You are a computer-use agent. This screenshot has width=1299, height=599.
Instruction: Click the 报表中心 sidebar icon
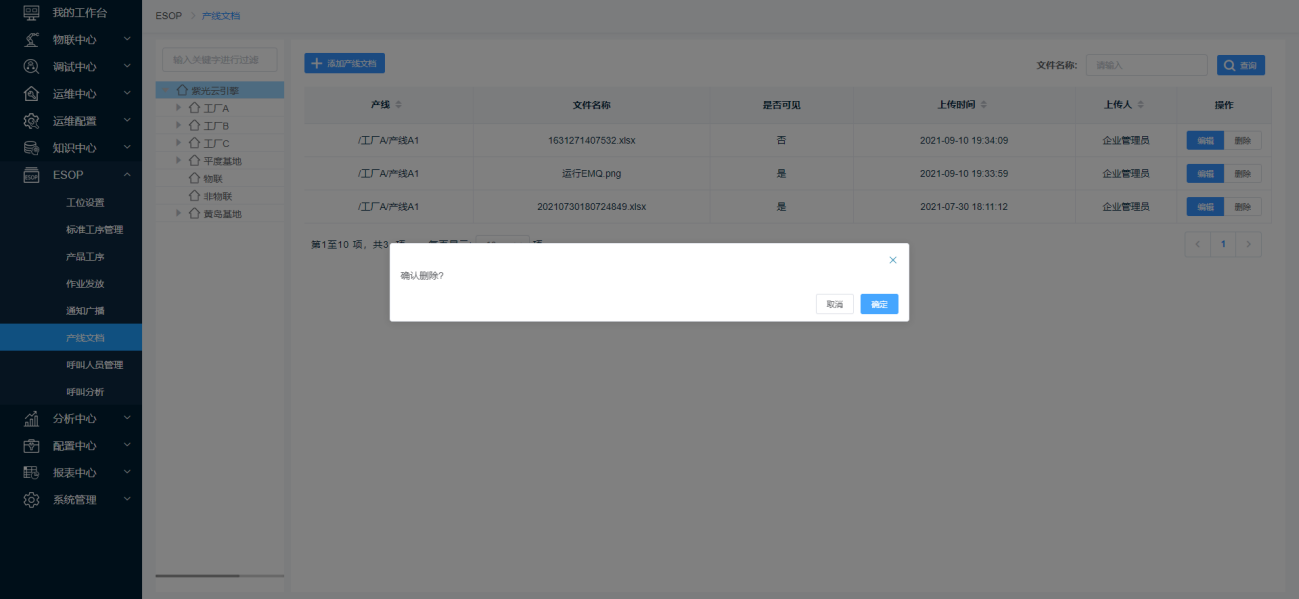pos(31,473)
